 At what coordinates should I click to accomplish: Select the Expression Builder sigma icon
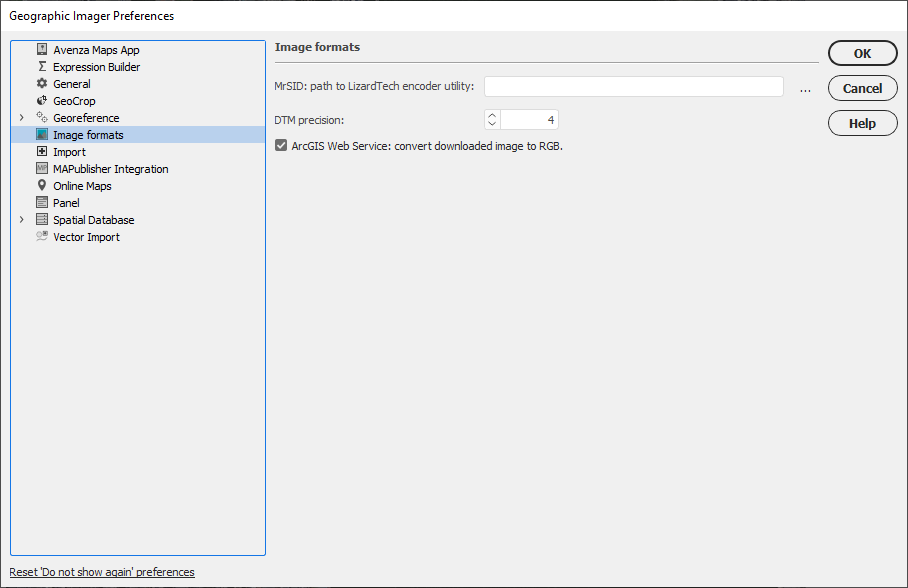[41, 66]
